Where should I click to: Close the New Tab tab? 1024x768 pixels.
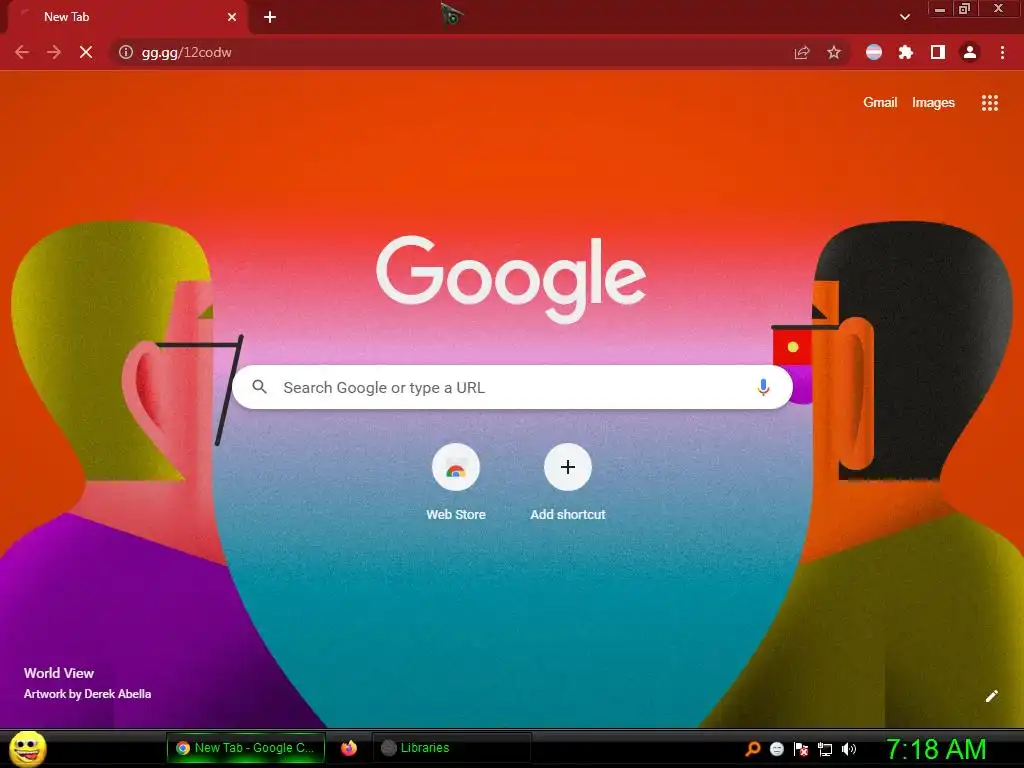coord(232,17)
